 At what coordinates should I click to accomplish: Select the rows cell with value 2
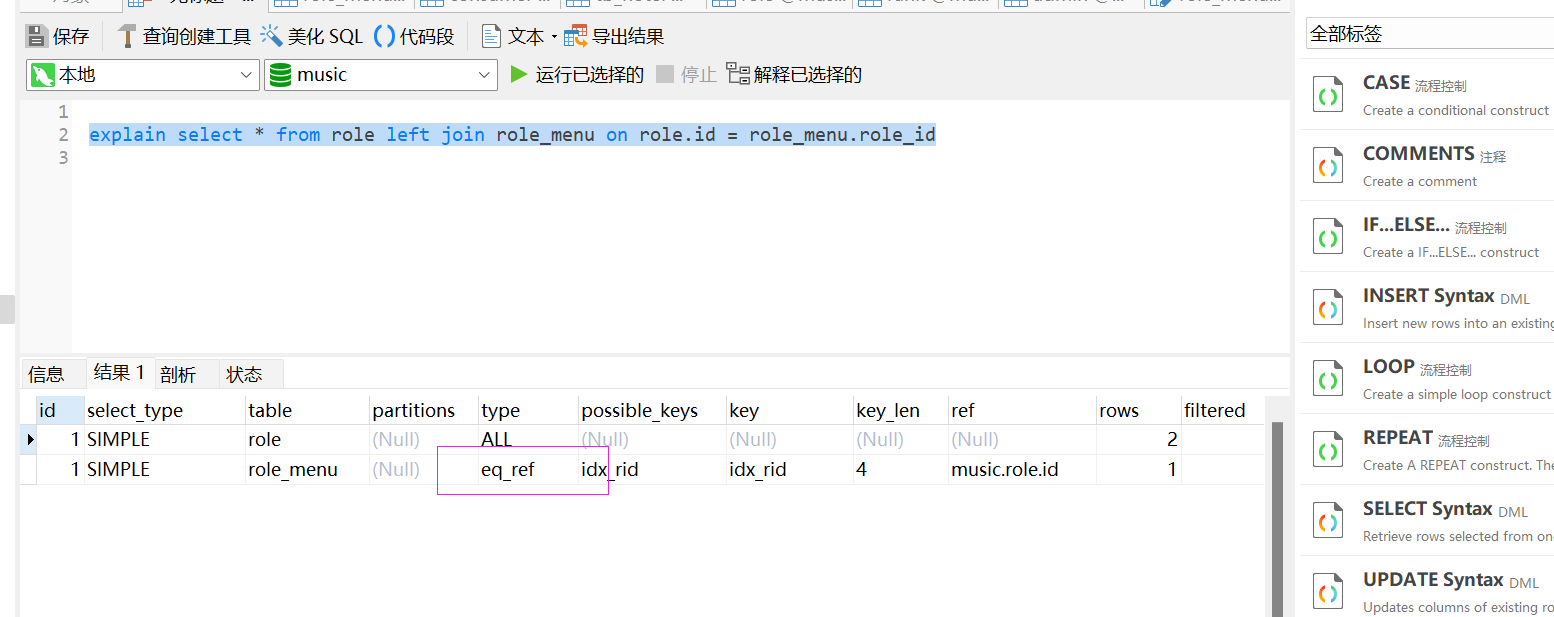[1138, 439]
